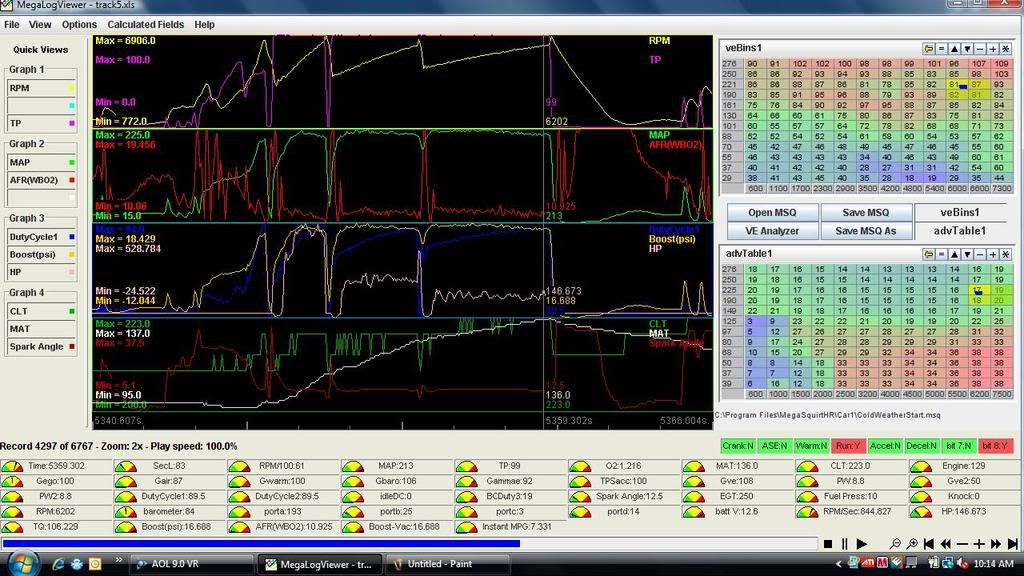Click the up arrow on advTable1 toolbar
The image size is (1024, 576).
pos(954,254)
